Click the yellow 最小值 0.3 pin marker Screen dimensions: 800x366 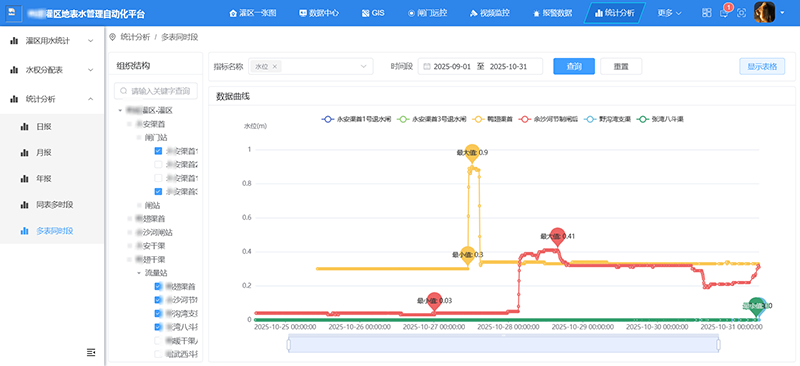(x=468, y=256)
